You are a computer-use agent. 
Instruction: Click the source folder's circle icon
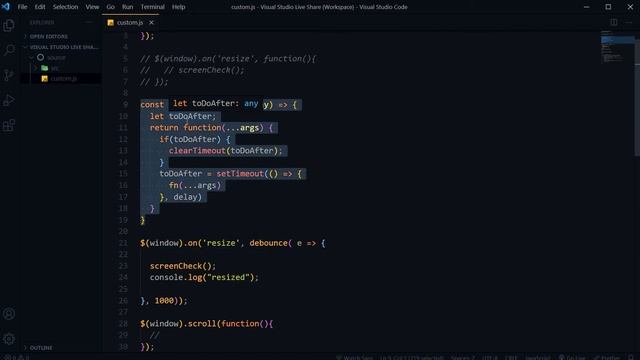click(40, 58)
